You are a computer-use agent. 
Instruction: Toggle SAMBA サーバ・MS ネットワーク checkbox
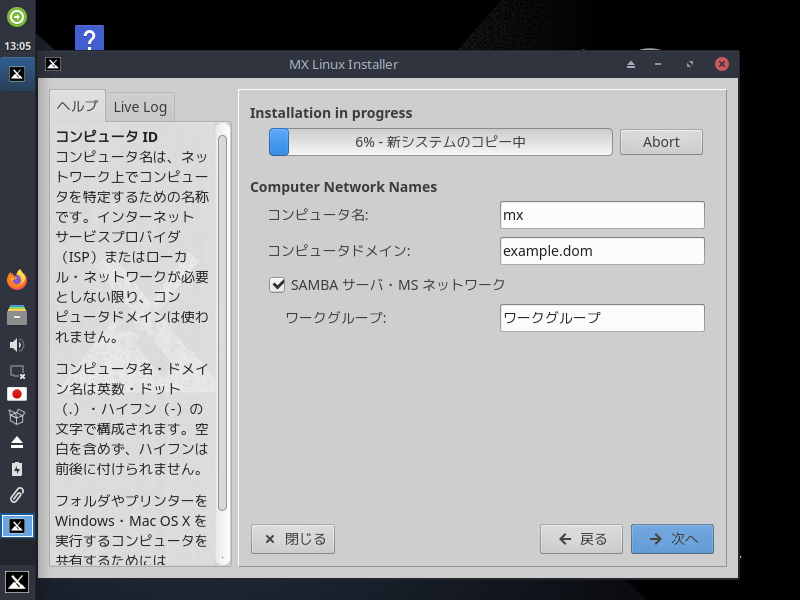[277, 285]
